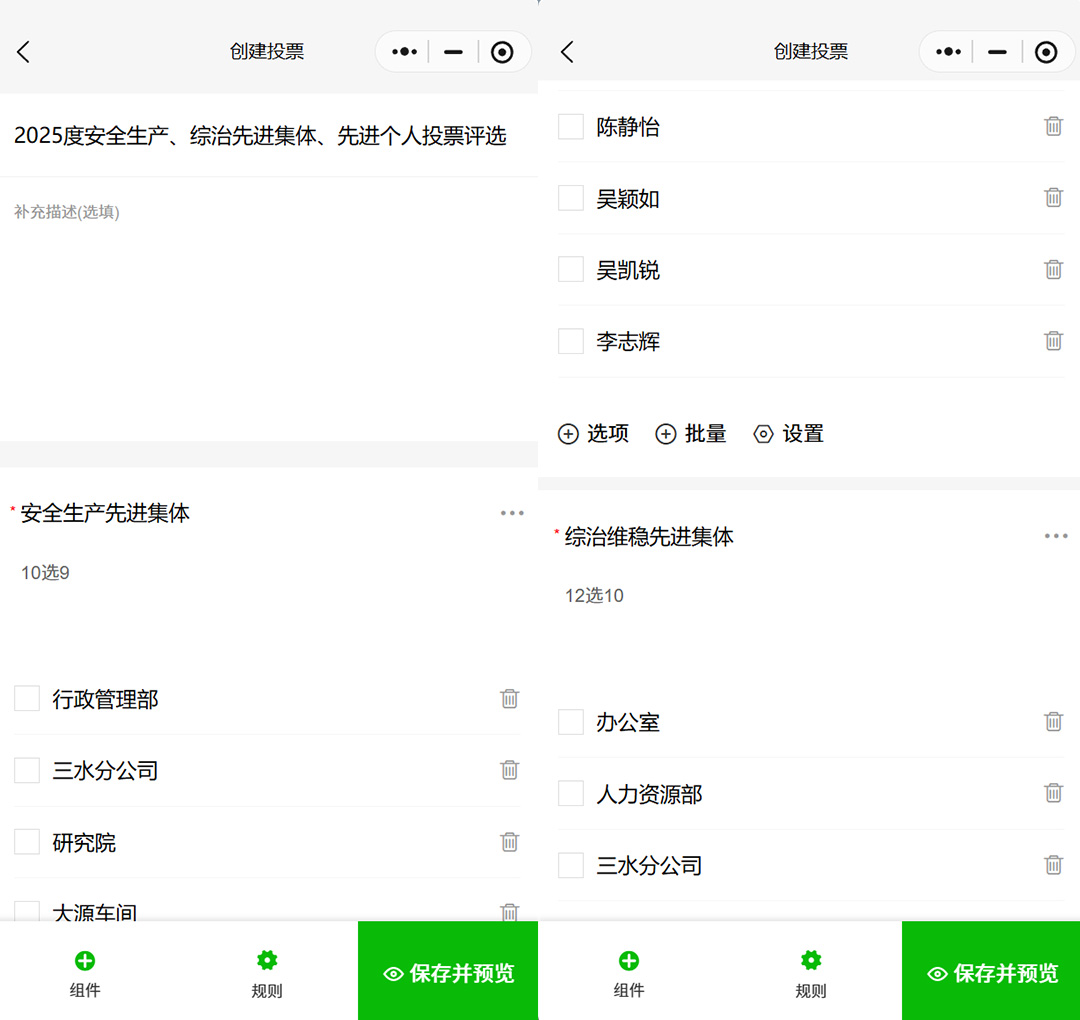Delete the 陈静怡 candidate entry
The height and width of the screenshot is (1020, 1080).
[x=1053, y=126]
